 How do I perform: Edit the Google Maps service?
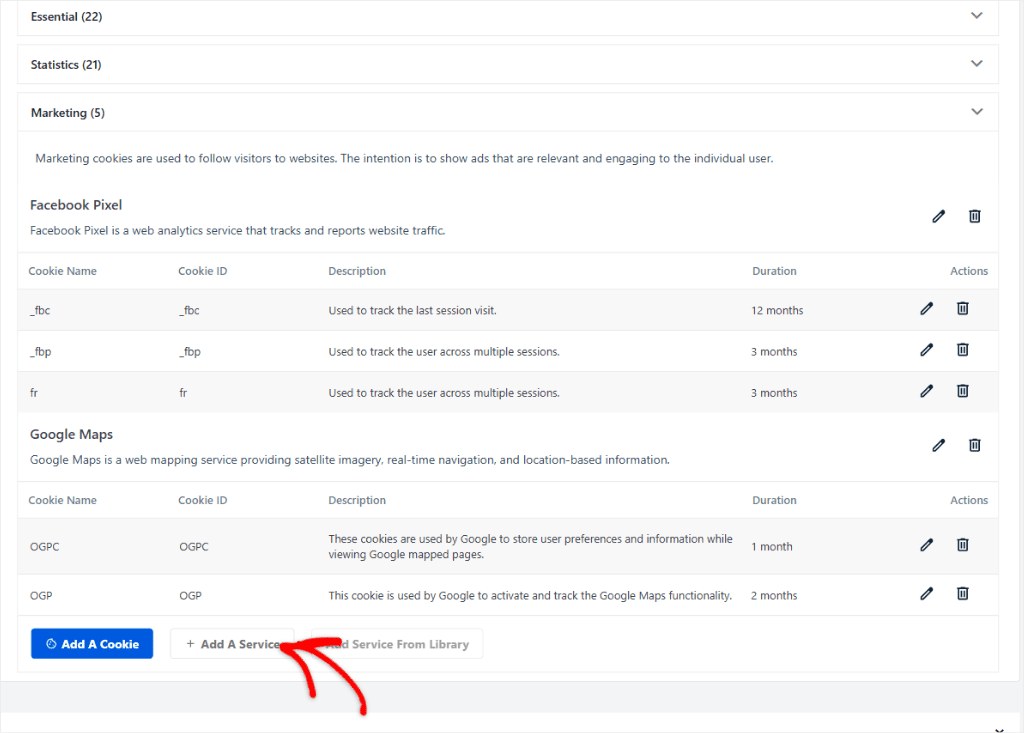[x=938, y=446]
